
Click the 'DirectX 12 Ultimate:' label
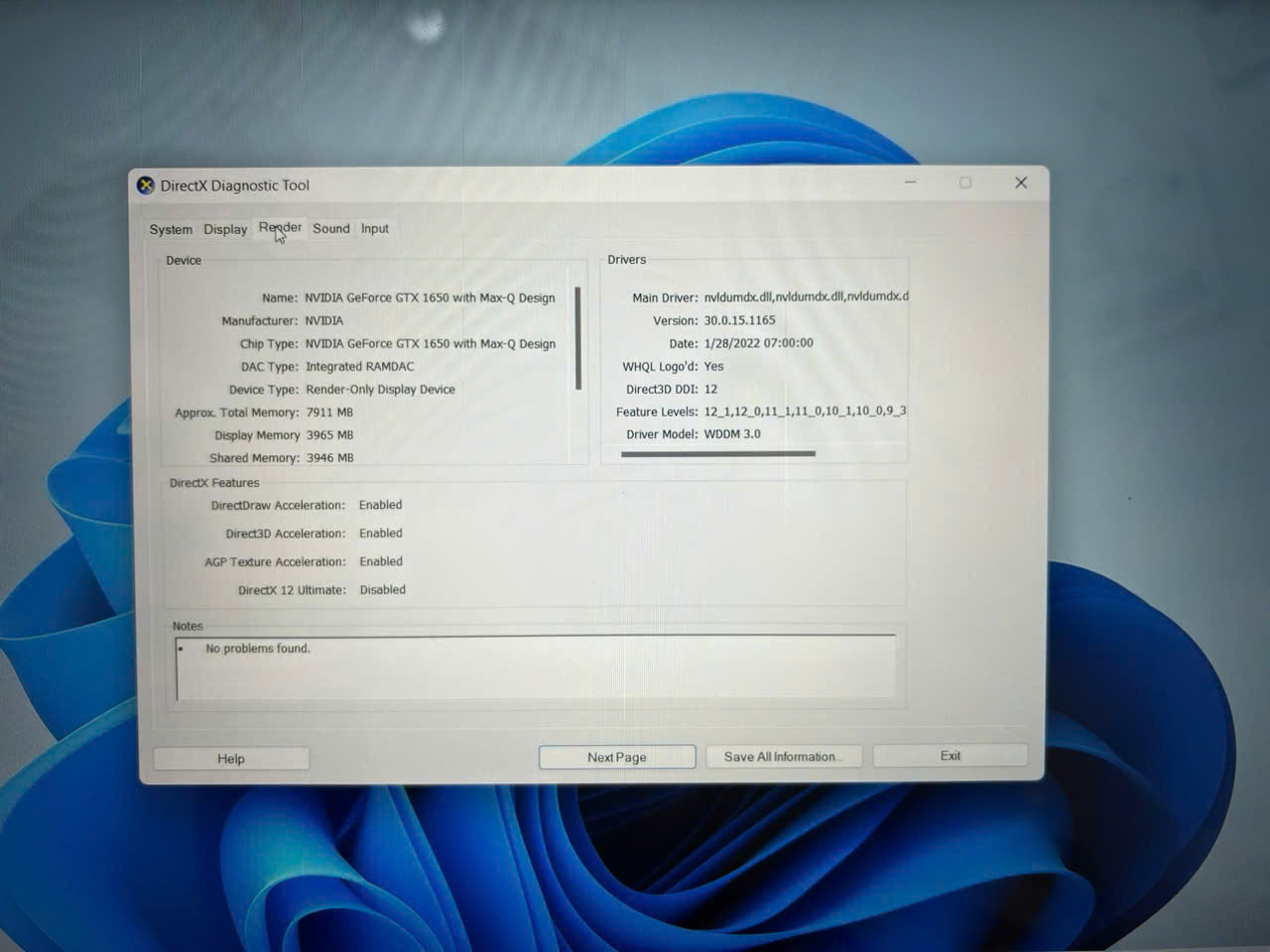coord(292,590)
